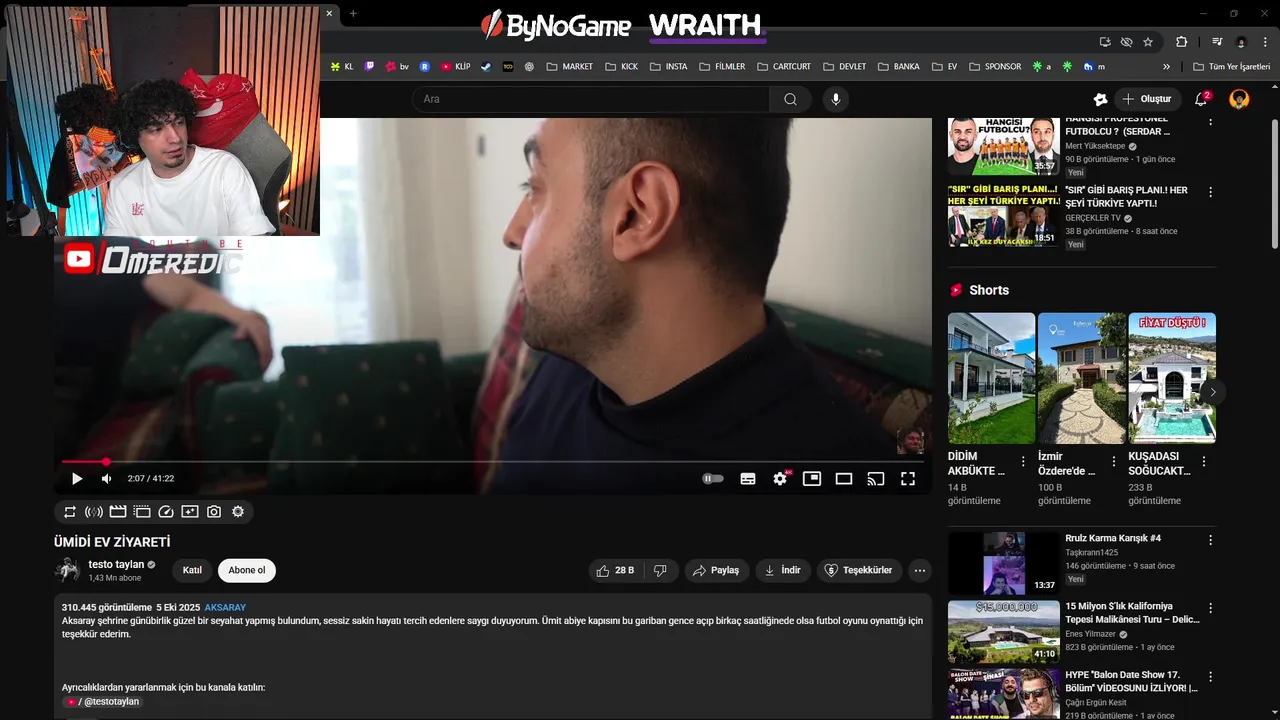
Task: Open the testo taylan channel name
Action: [116, 564]
